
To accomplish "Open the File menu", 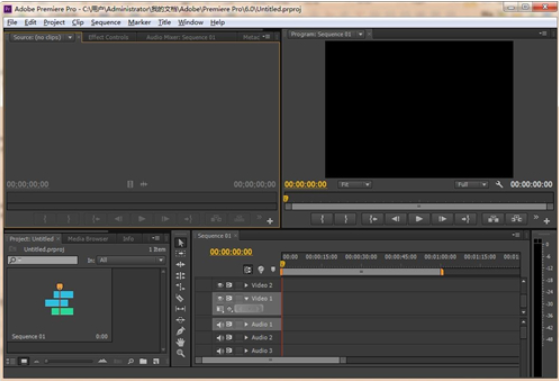I will coord(12,22).
